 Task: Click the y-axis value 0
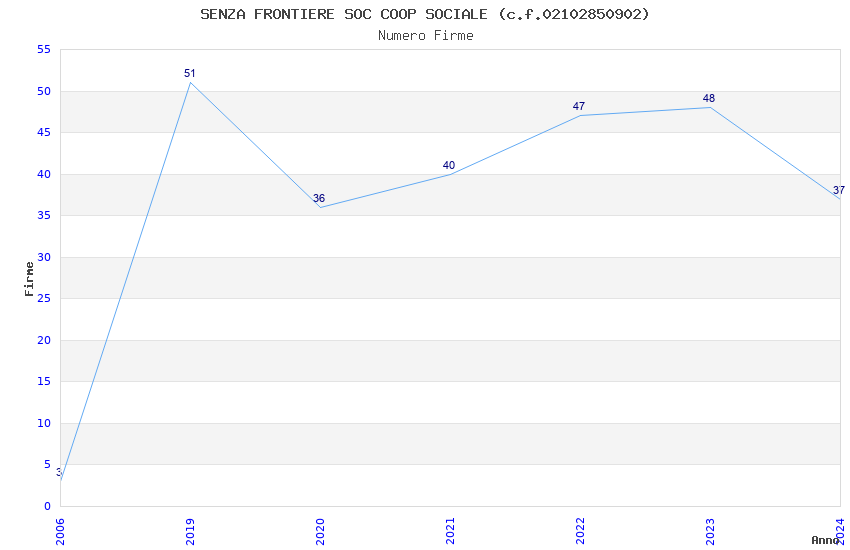[48, 506]
